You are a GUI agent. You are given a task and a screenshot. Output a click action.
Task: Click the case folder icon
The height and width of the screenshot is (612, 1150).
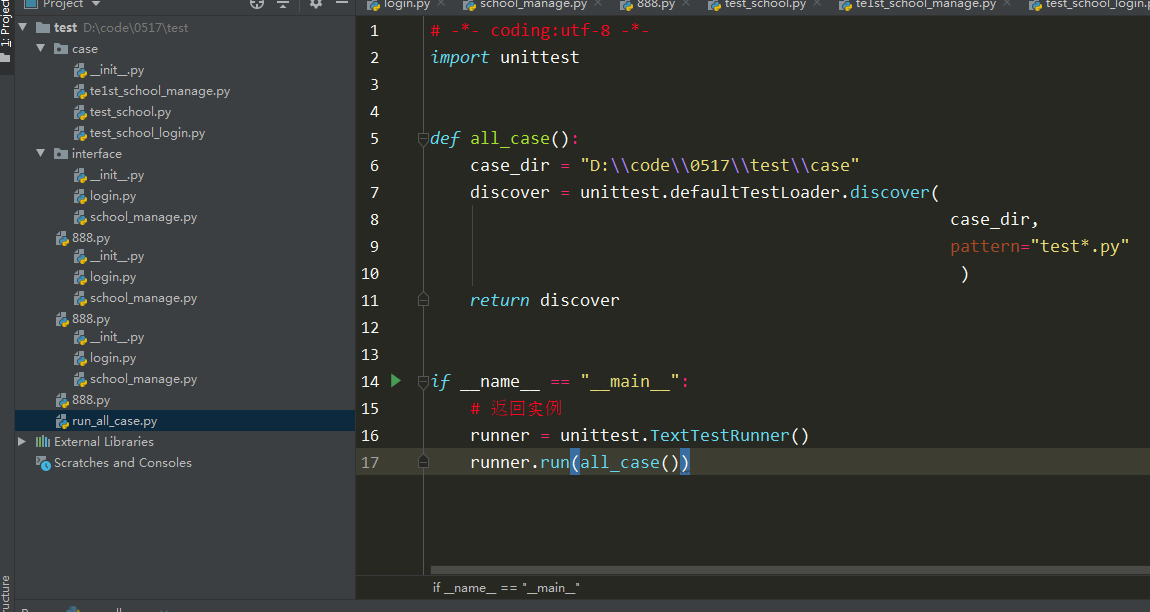coord(61,49)
